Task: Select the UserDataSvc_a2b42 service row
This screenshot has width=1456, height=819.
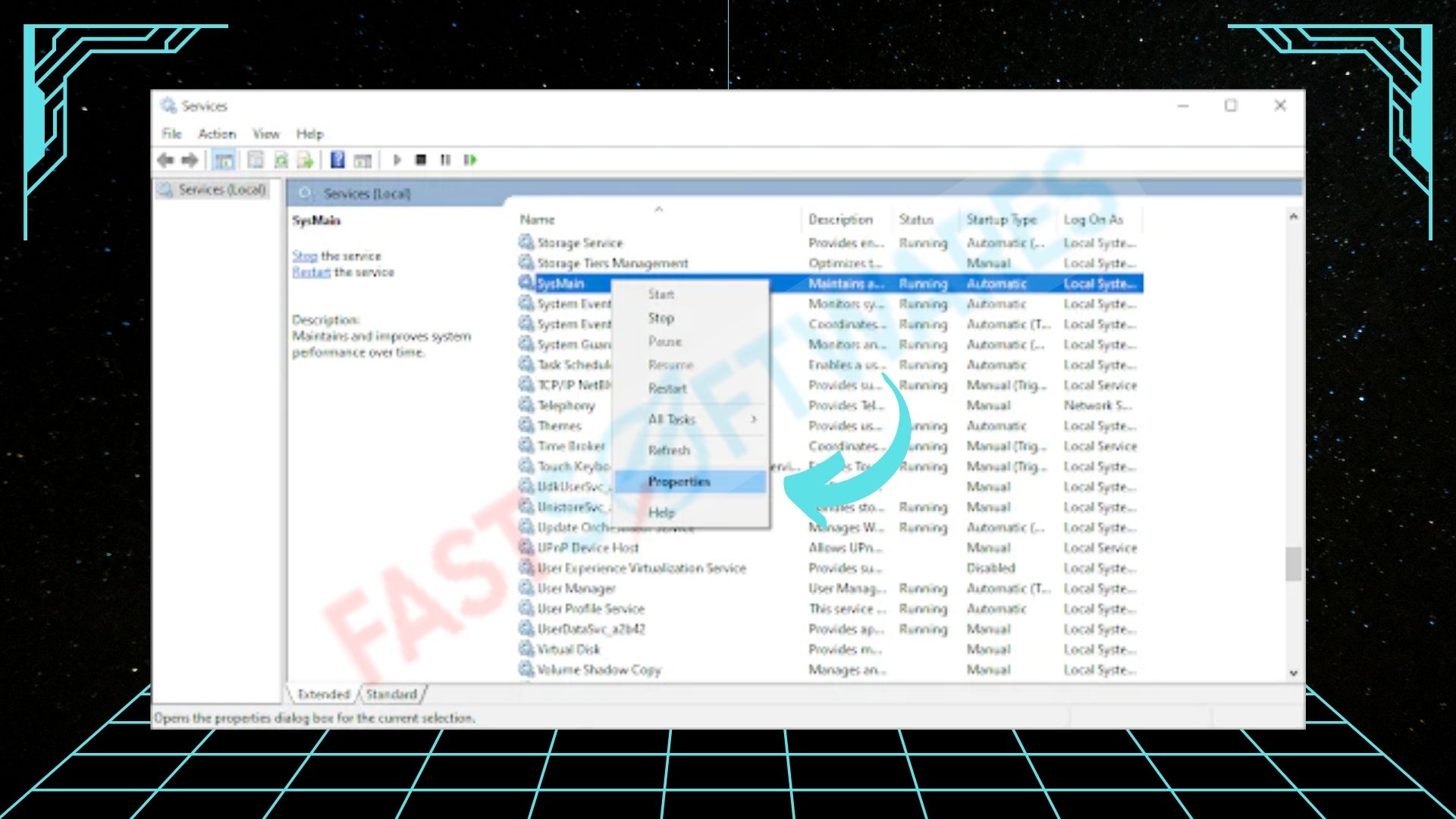Action: pyautogui.click(x=830, y=629)
